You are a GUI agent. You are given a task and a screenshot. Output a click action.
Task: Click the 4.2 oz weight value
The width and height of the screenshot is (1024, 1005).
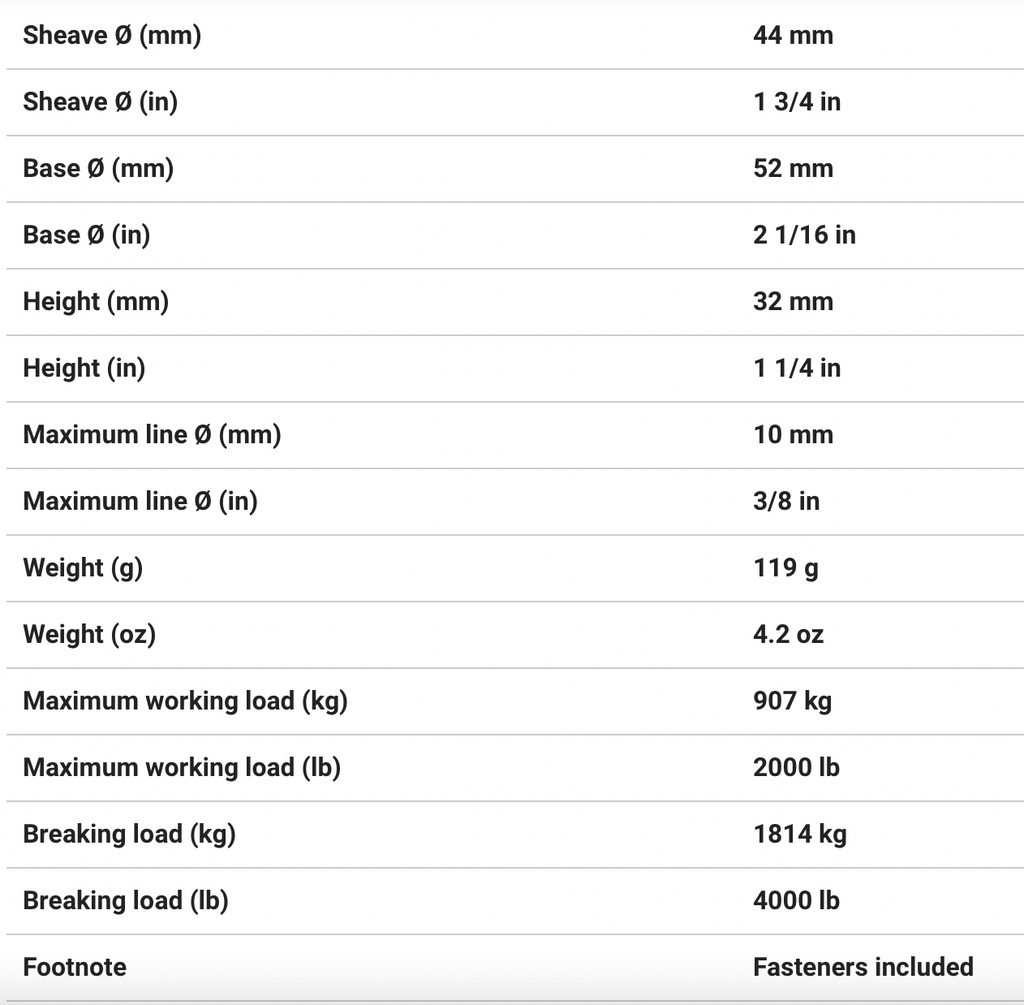pyautogui.click(x=789, y=634)
